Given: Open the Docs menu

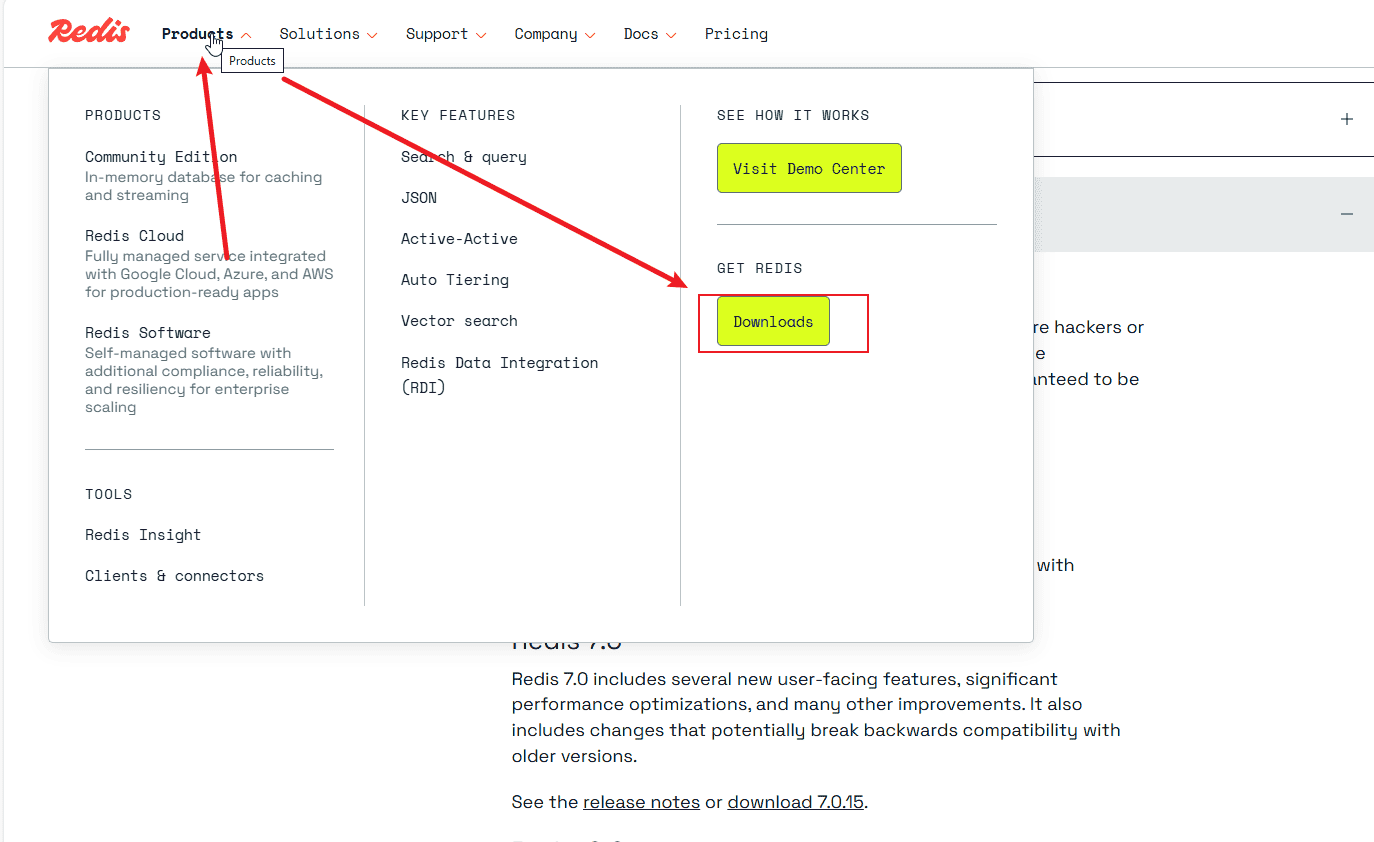Looking at the screenshot, I should (x=649, y=34).
